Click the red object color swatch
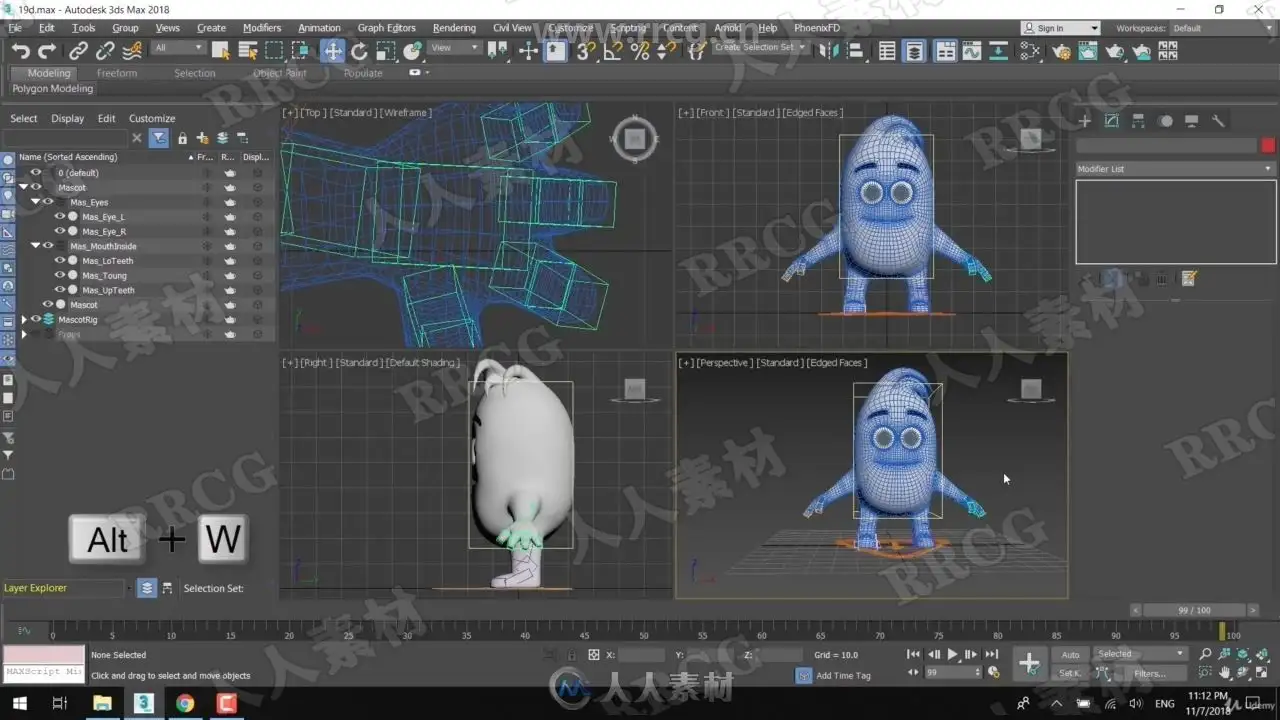Viewport: 1280px width, 720px height. click(1268, 146)
